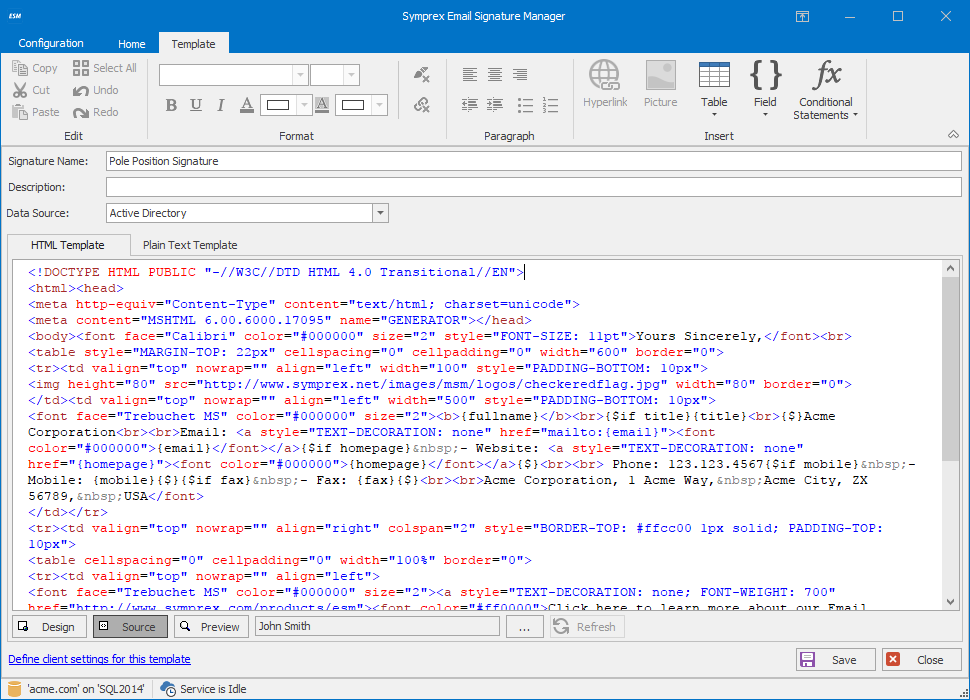970x700 pixels.
Task: Click the Save button
Action: 836,660
